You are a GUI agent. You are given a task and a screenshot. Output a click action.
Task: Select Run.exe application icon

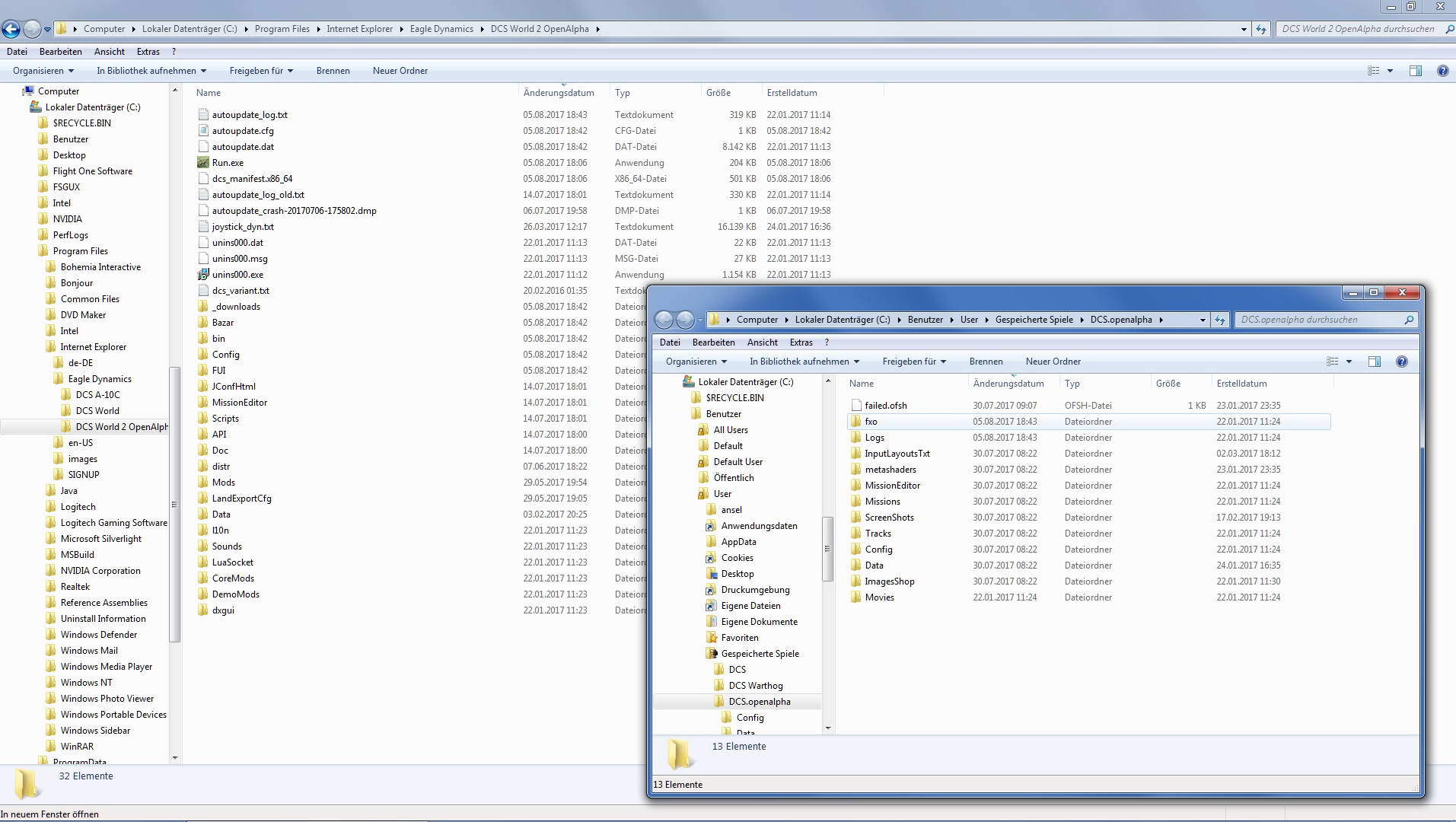pos(202,162)
